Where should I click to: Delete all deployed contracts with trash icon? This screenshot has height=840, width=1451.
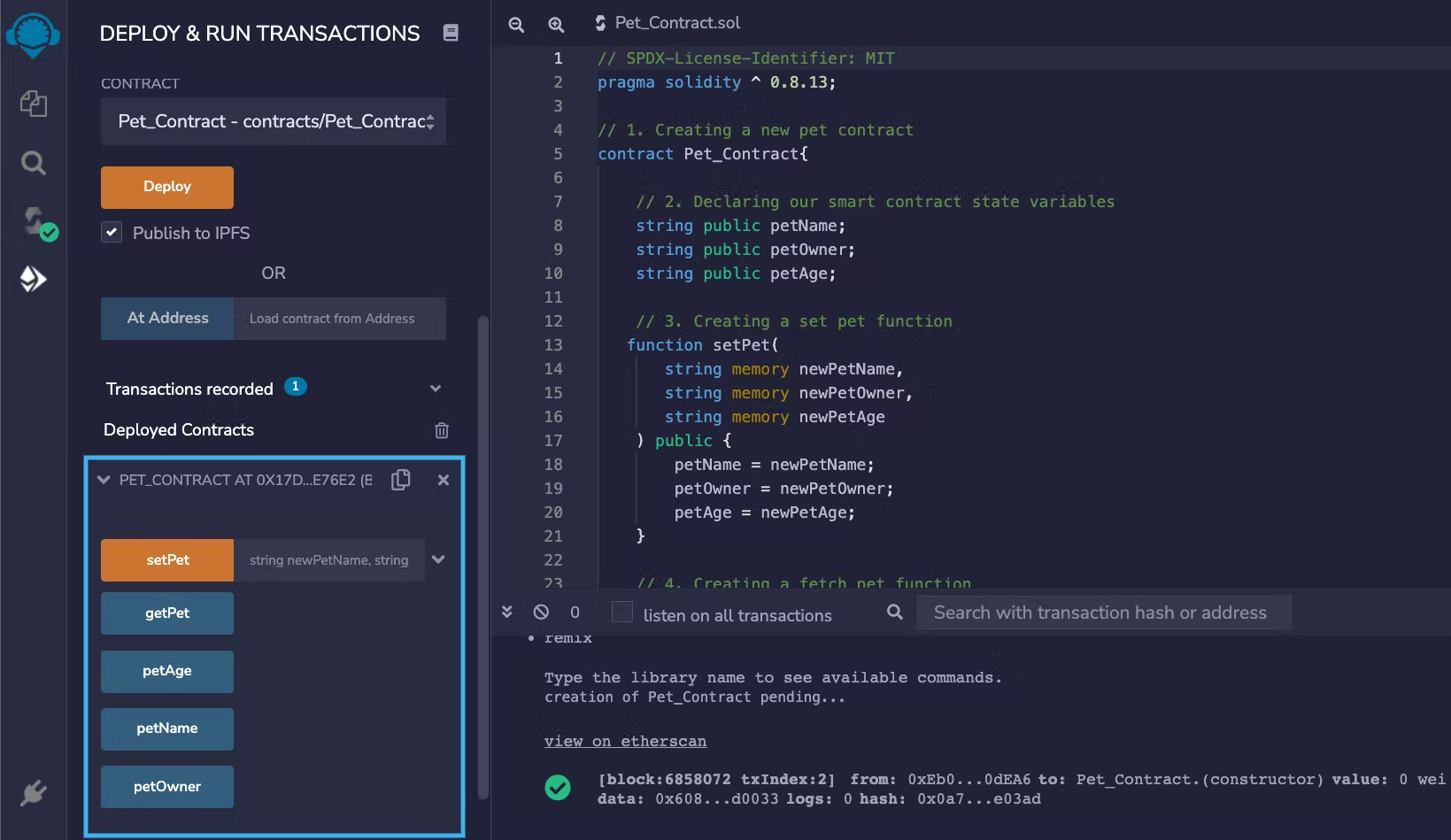point(442,430)
